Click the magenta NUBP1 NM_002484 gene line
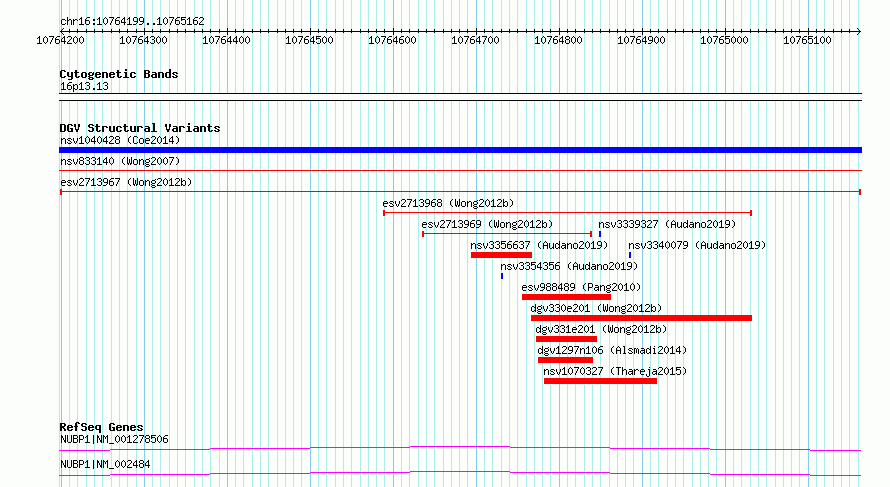This screenshot has width=890, height=487. point(460,474)
